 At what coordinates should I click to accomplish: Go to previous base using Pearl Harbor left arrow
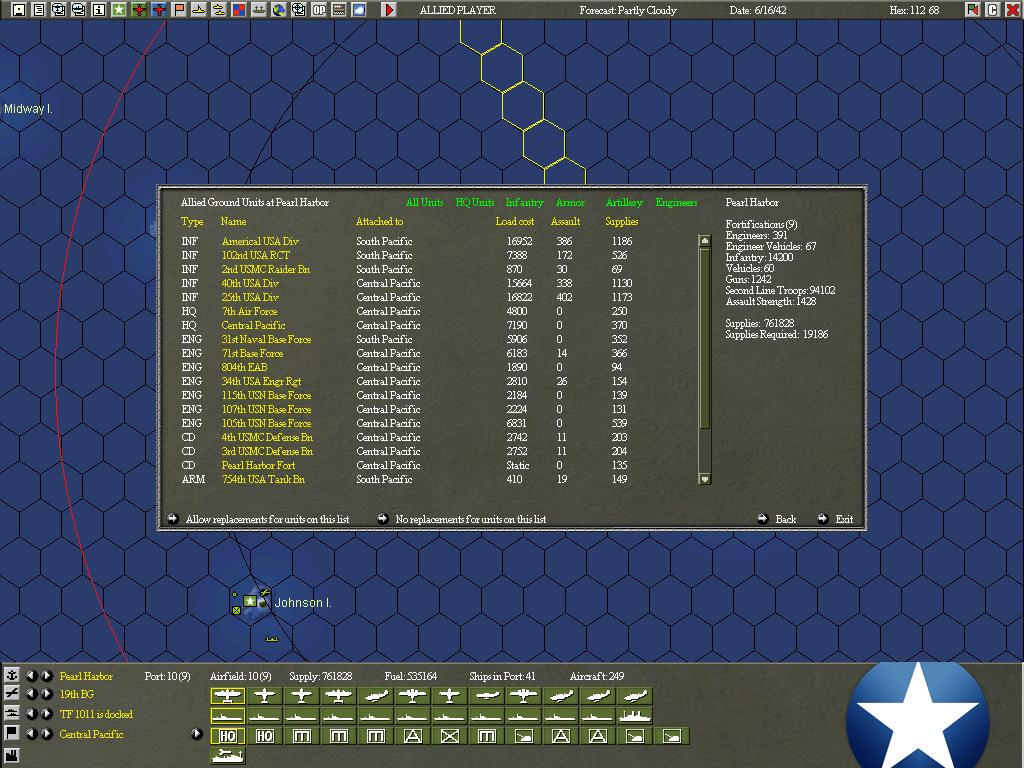click(31, 675)
